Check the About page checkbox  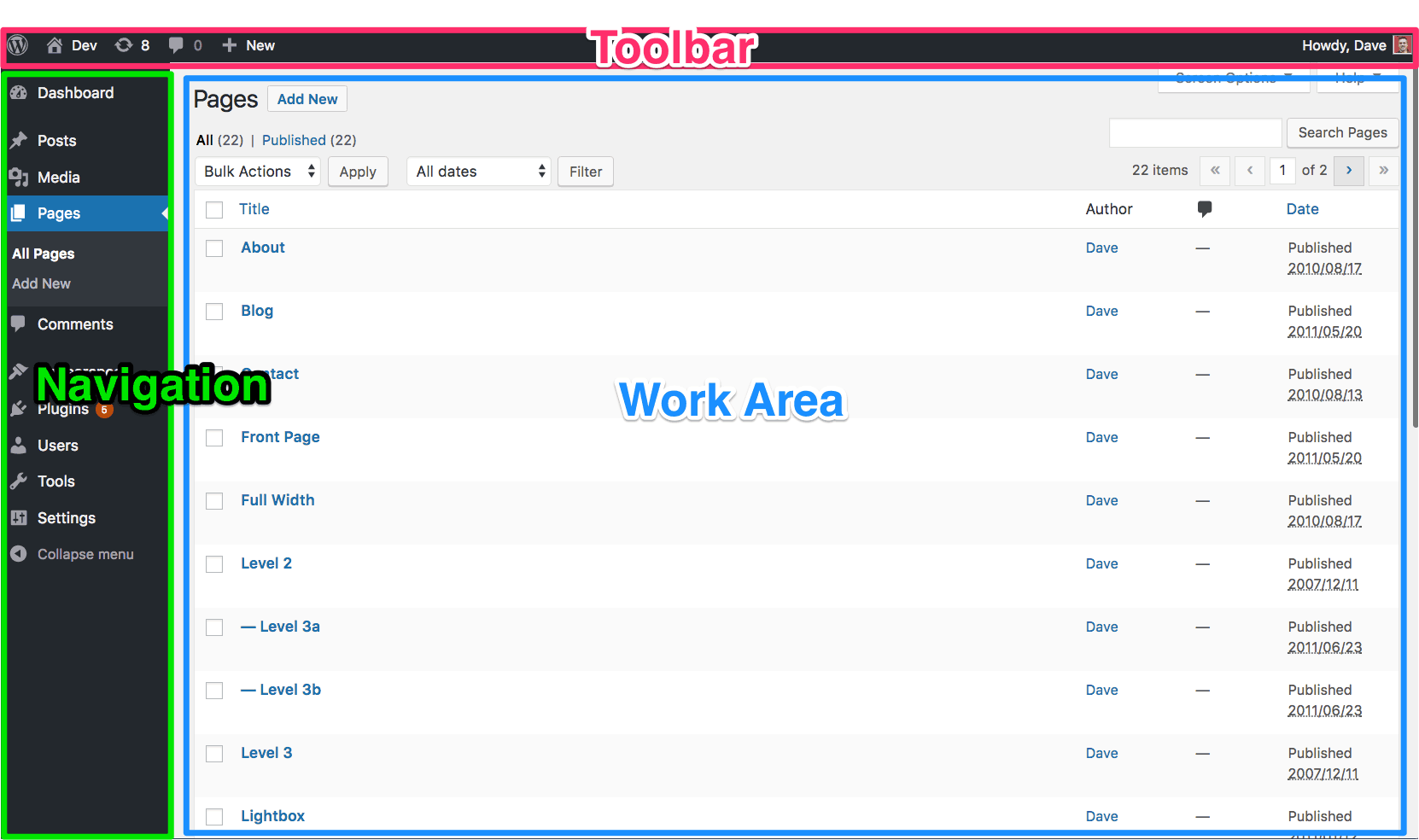pos(214,248)
